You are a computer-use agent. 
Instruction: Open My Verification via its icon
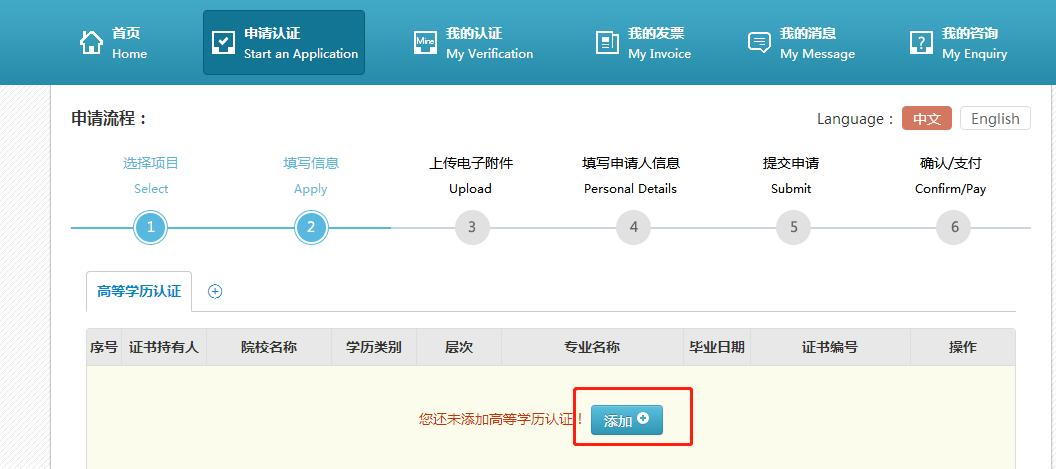(425, 42)
